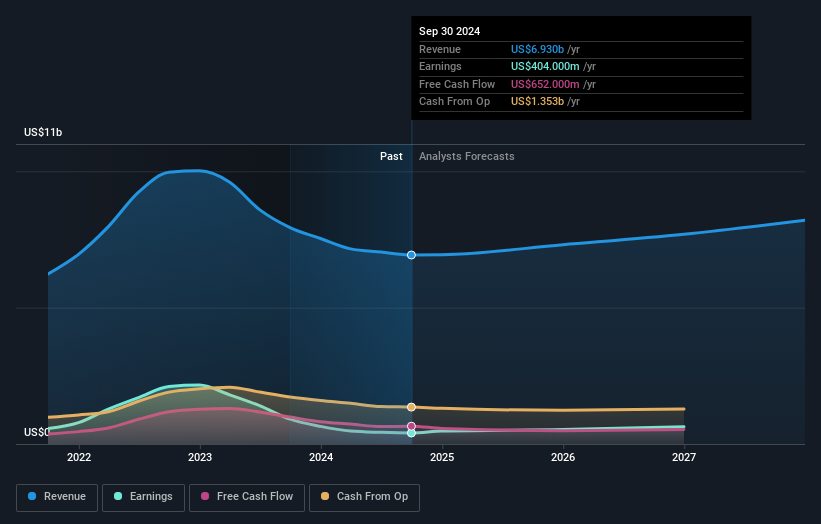The height and width of the screenshot is (524, 821).
Task: Click the 2023 x-axis label
Action: [200, 457]
